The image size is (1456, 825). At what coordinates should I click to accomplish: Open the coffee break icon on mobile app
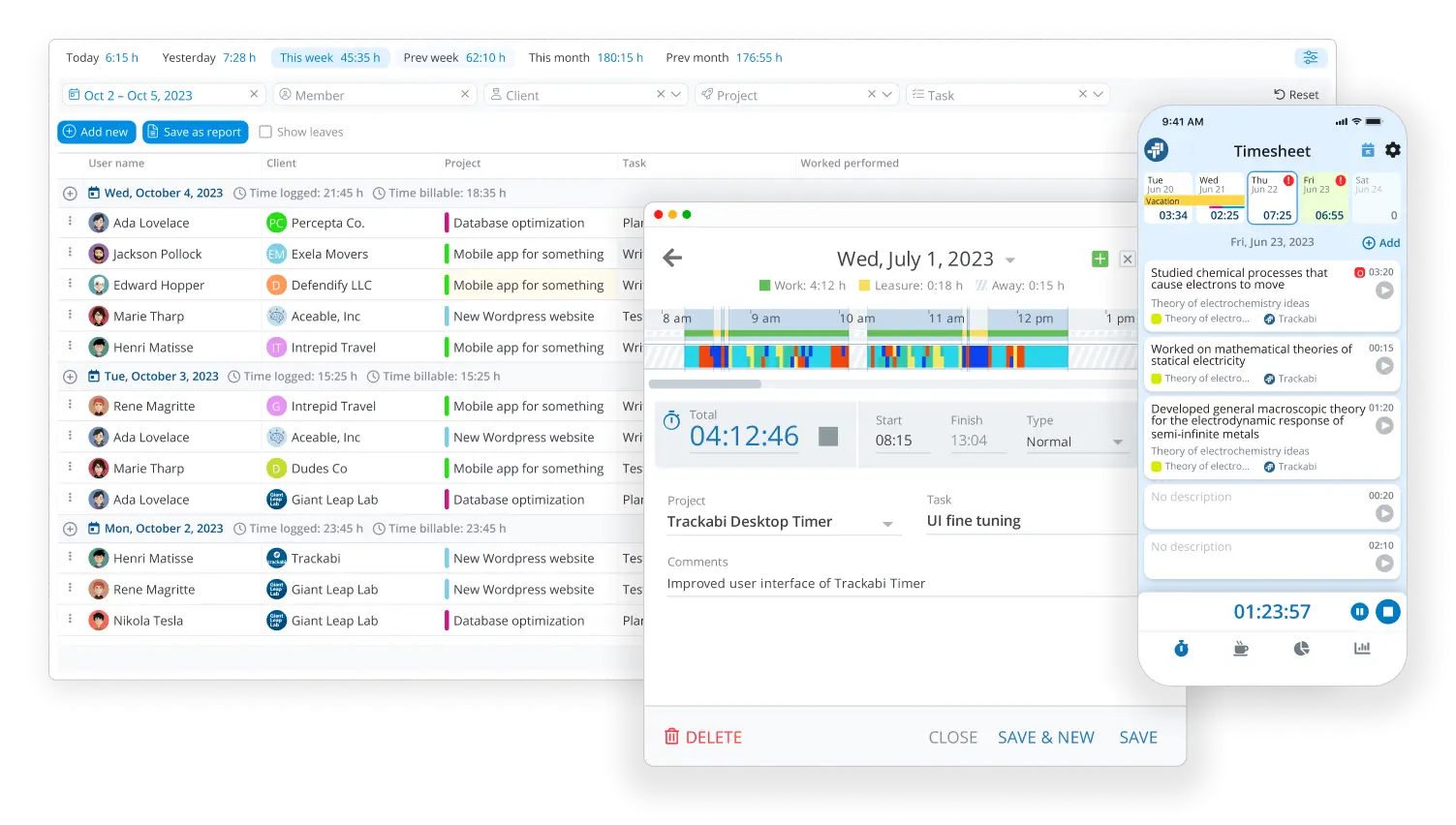pos(1241,649)
